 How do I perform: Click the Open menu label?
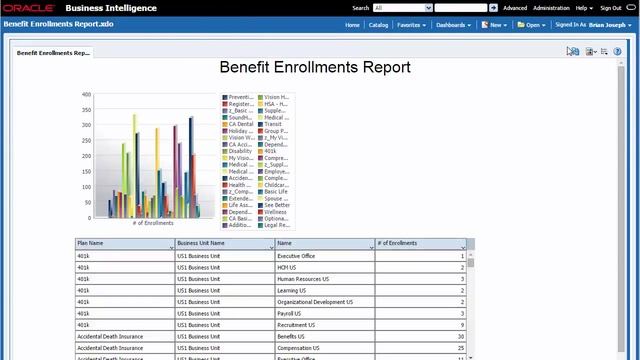(x=533, y=25)
